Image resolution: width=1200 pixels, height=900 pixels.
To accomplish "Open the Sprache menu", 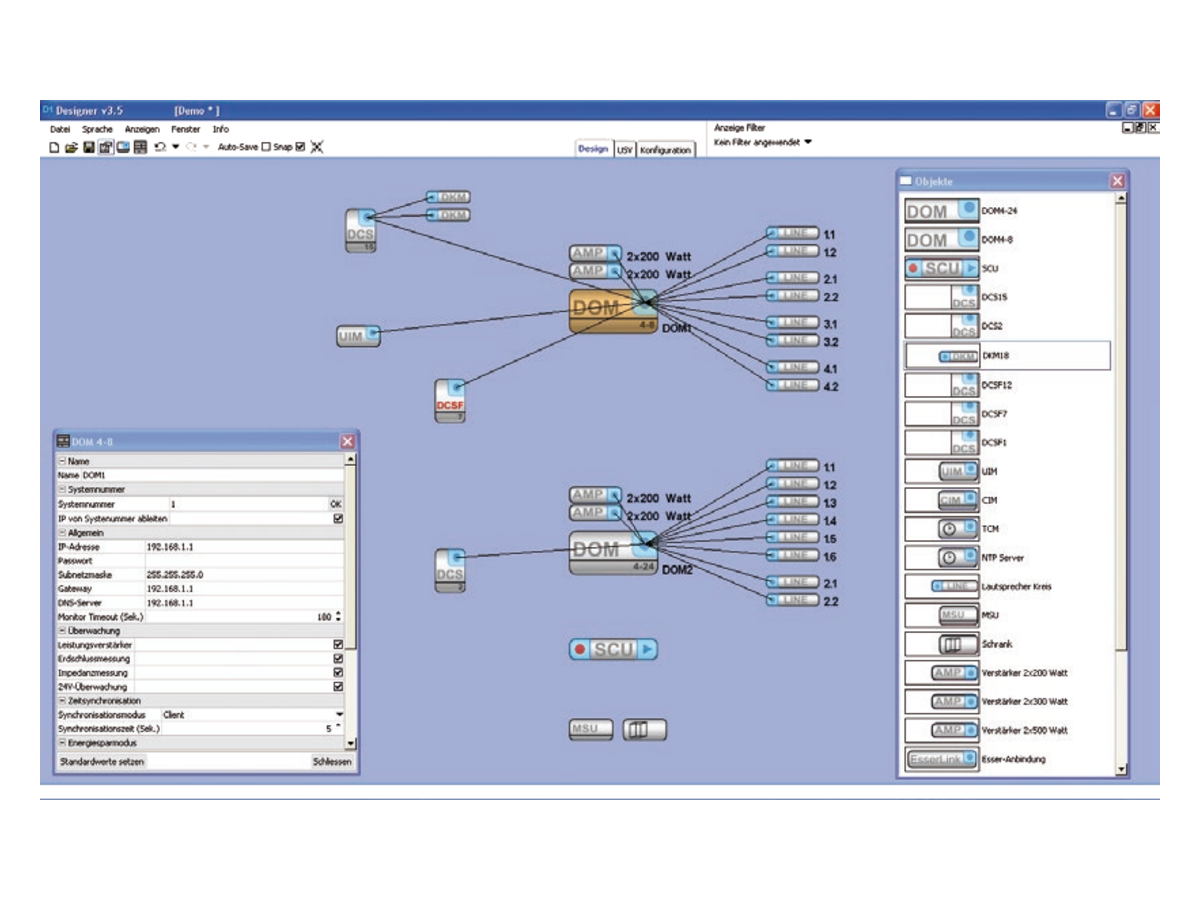I will tap(97, 129).
